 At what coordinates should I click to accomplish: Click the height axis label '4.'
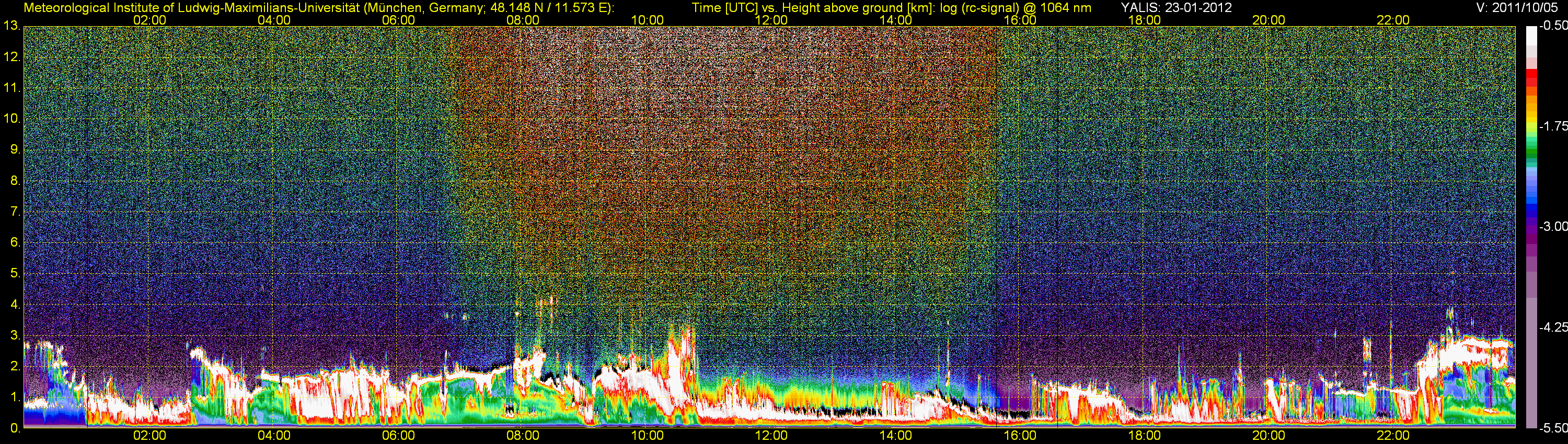[15, 304]
